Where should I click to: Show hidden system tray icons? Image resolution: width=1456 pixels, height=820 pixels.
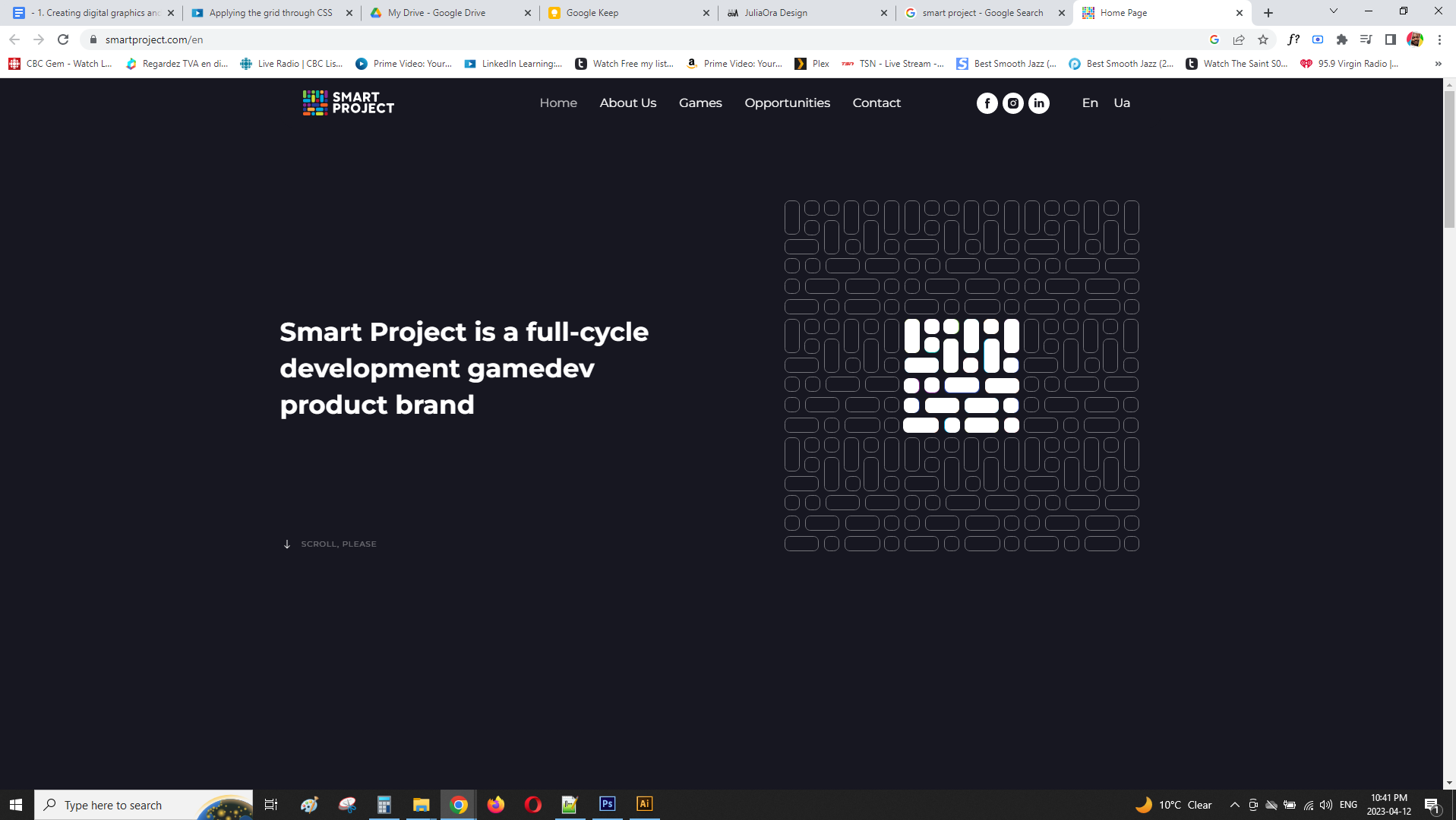click(x=1234, y=805)
